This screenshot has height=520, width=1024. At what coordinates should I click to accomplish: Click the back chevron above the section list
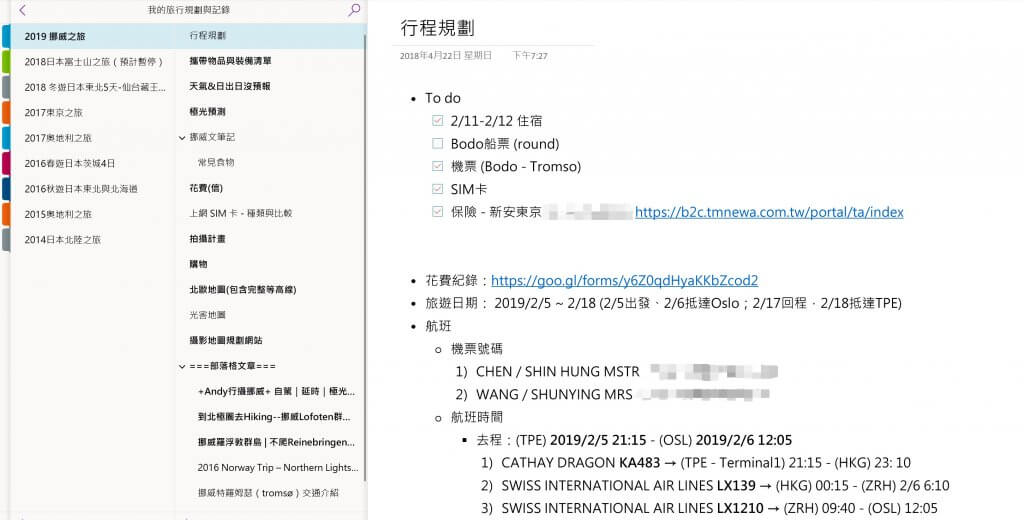22,10
